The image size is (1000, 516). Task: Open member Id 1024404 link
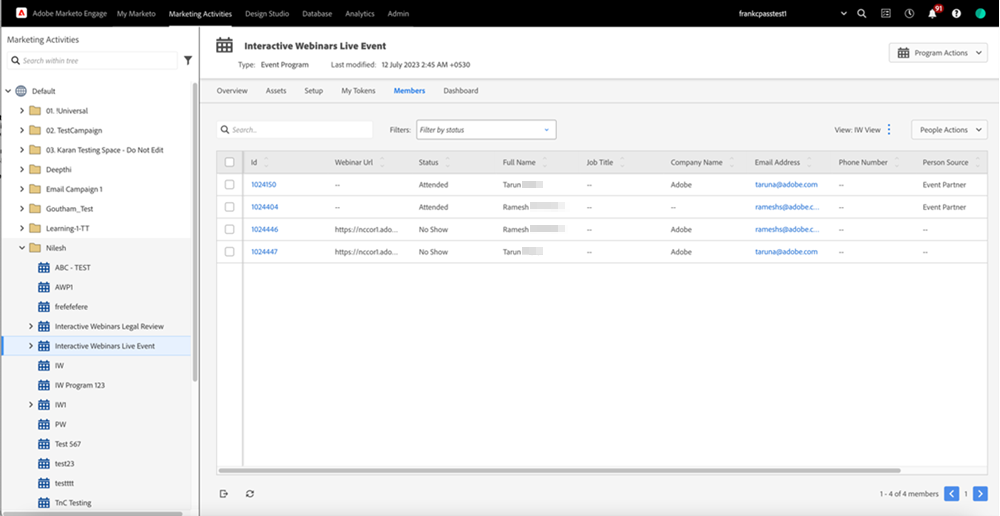[x=264, y=207]
